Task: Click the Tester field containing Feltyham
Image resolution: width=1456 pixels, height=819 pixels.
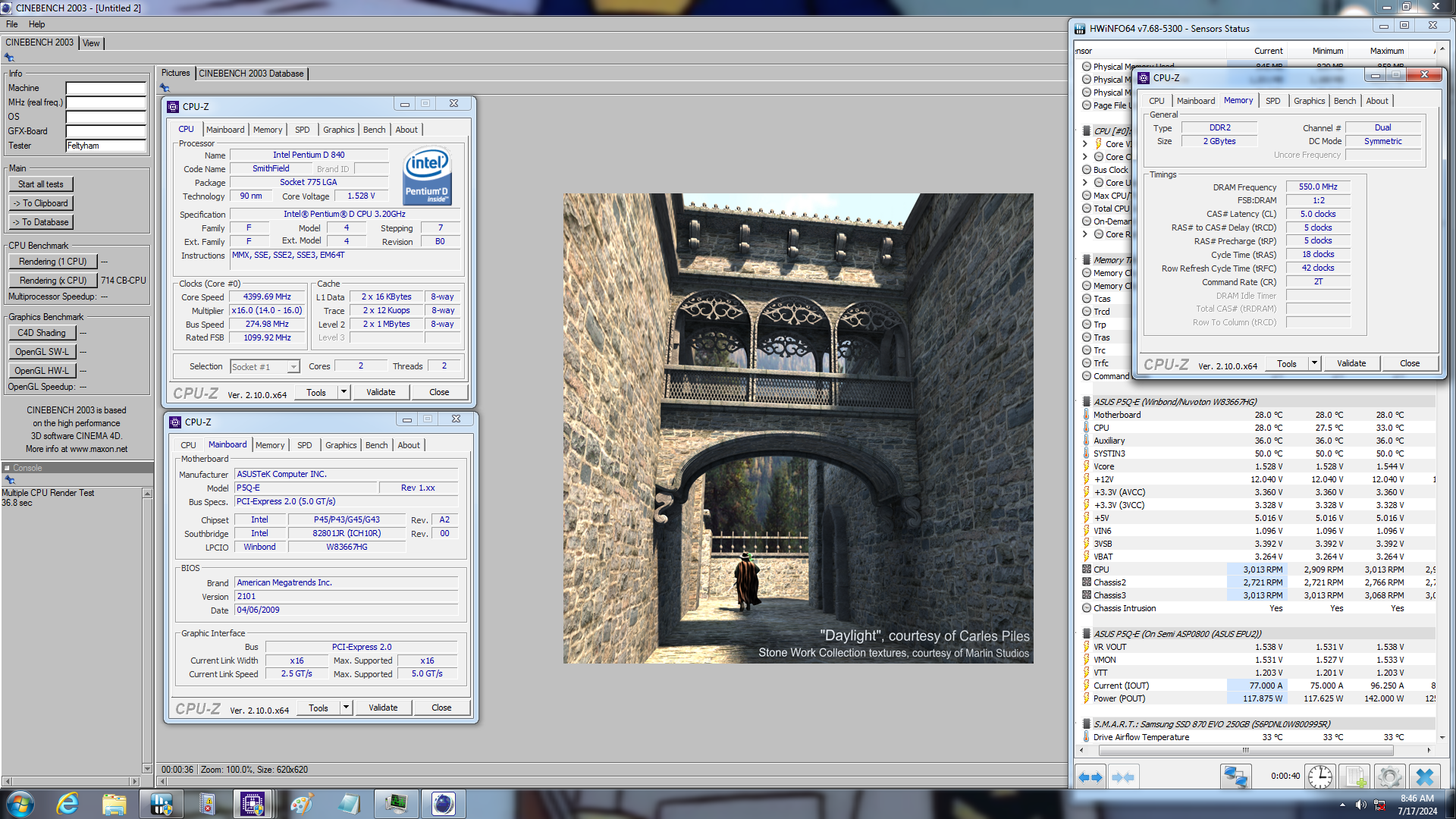Action: pyautogui.click(x=105, y=146)
